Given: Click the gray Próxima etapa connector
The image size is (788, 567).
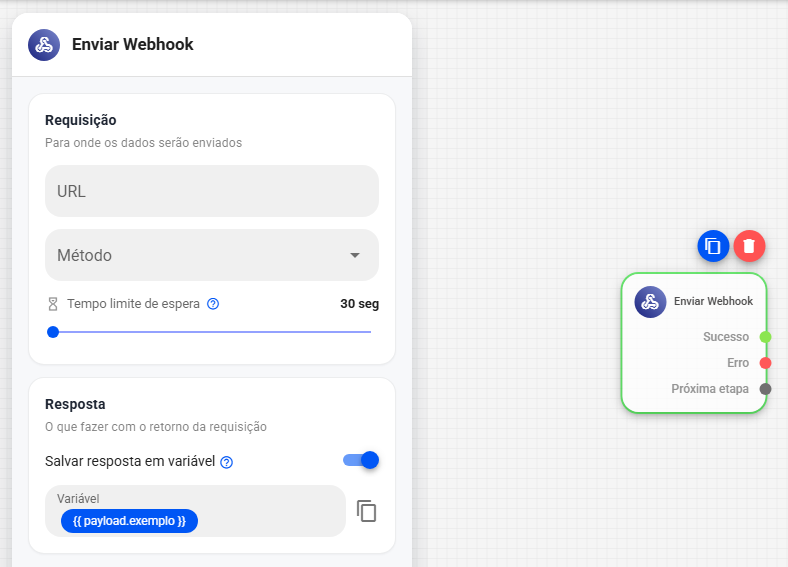Looking at the screenshot, I should tap(765, 389).
